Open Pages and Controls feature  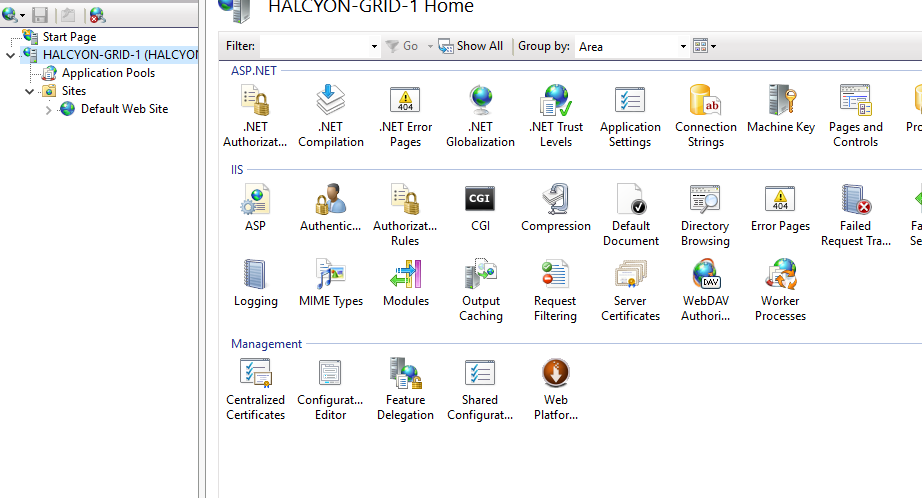(856, 116)
